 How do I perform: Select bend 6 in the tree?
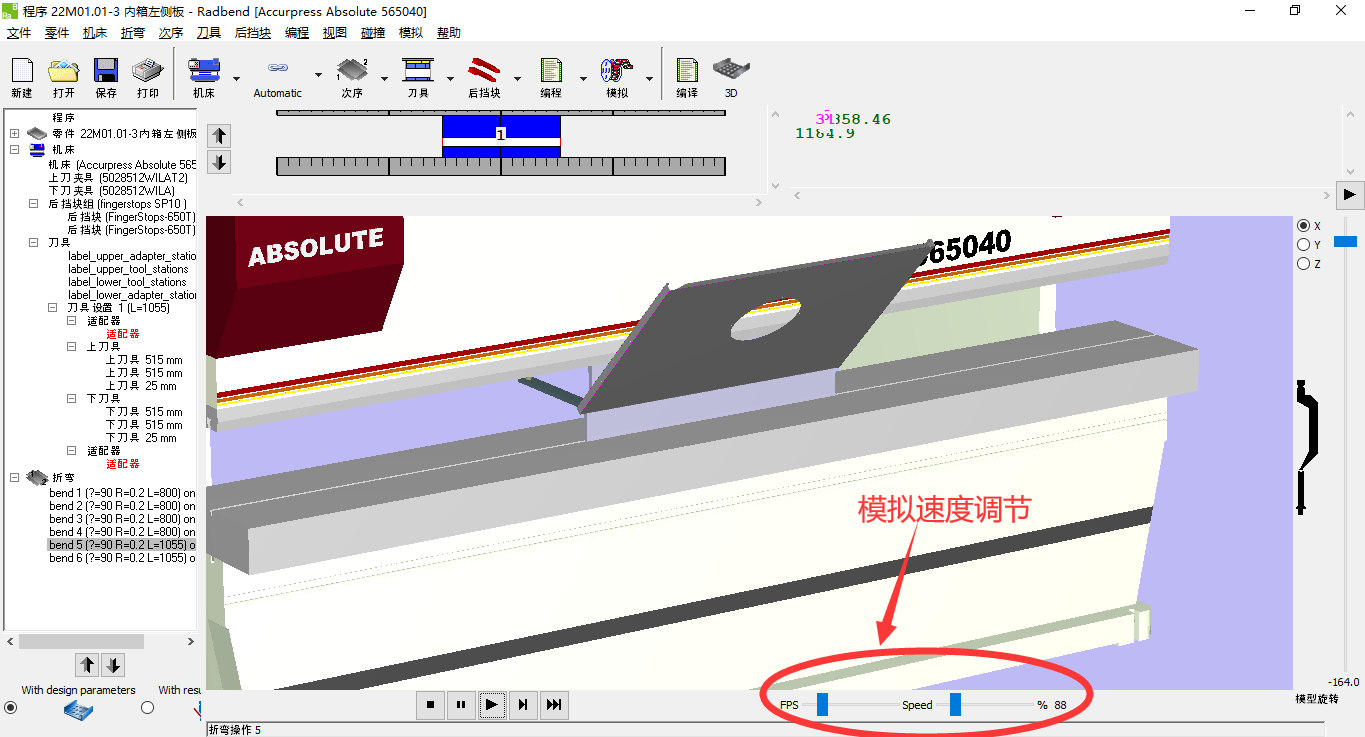click(122, 558)
